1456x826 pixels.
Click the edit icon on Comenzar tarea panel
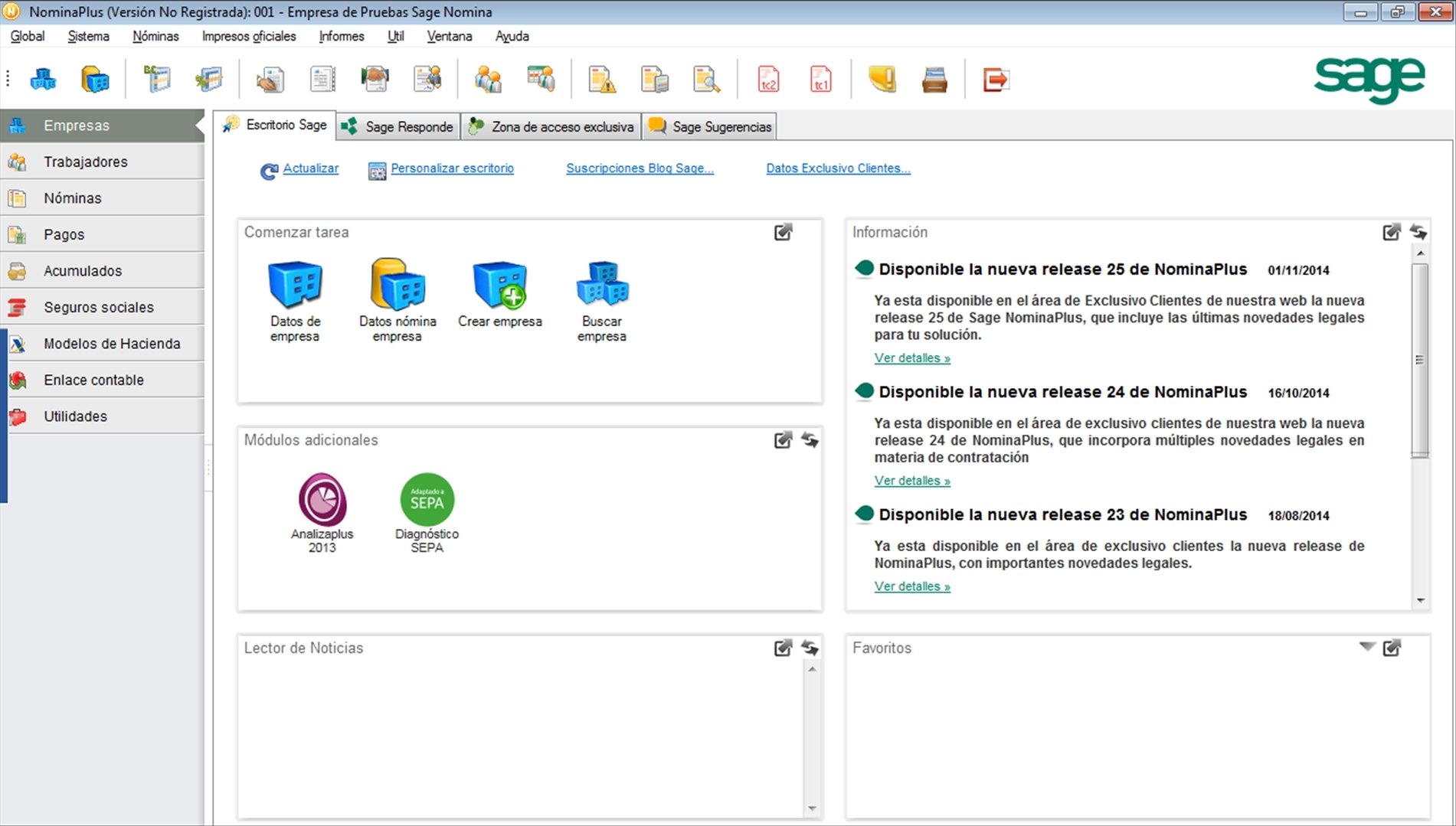(x=783, y=233)
